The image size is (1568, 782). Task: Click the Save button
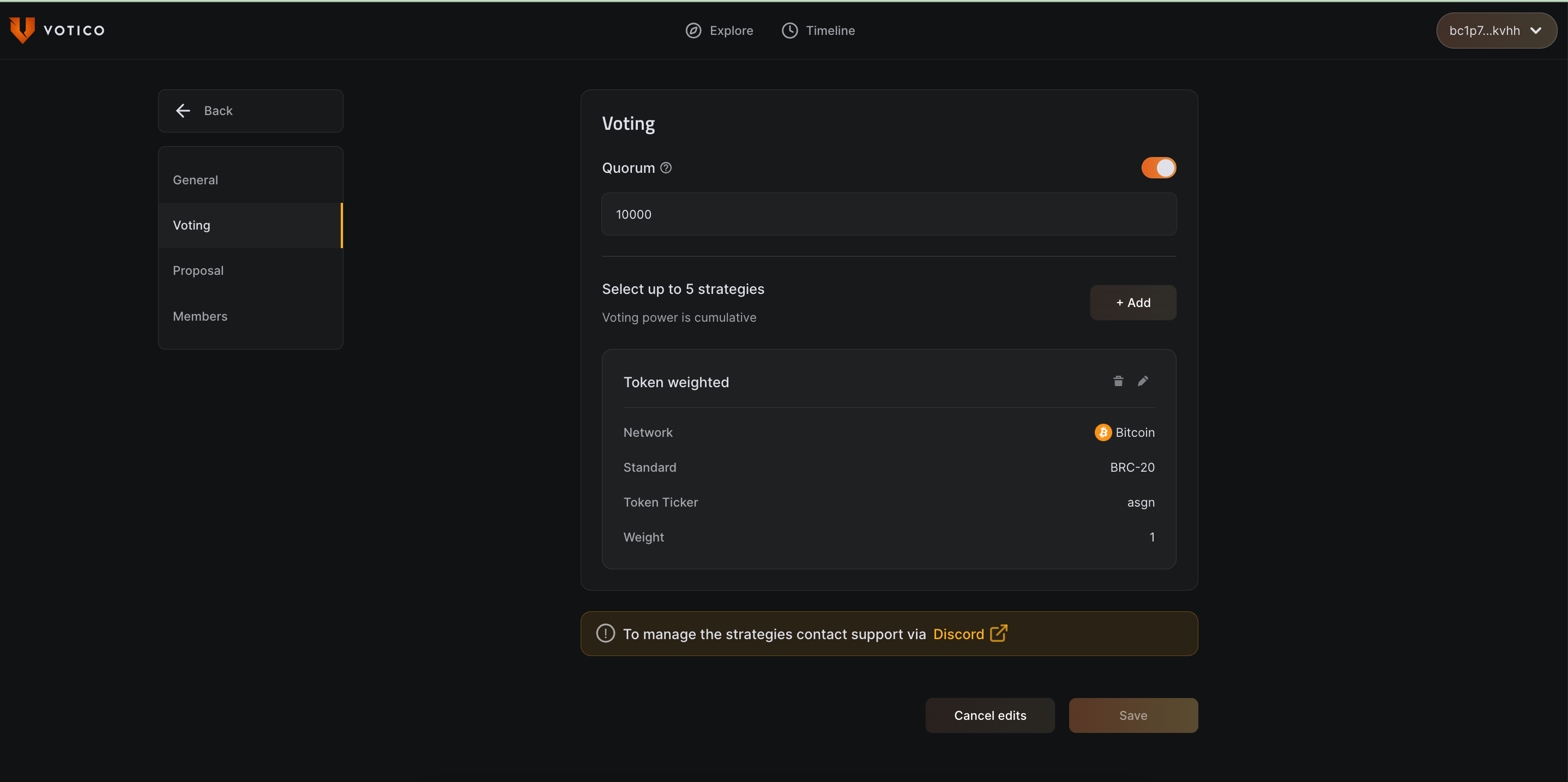[x=1133, y=715]
